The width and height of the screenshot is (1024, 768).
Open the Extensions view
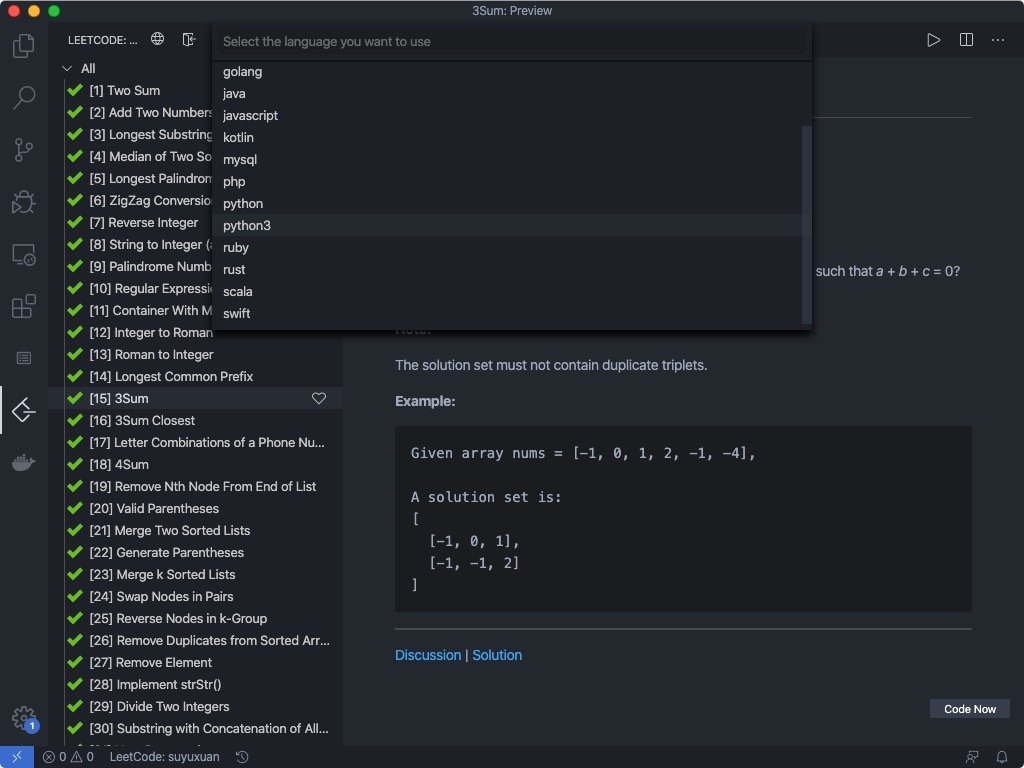tap(24, 306)
